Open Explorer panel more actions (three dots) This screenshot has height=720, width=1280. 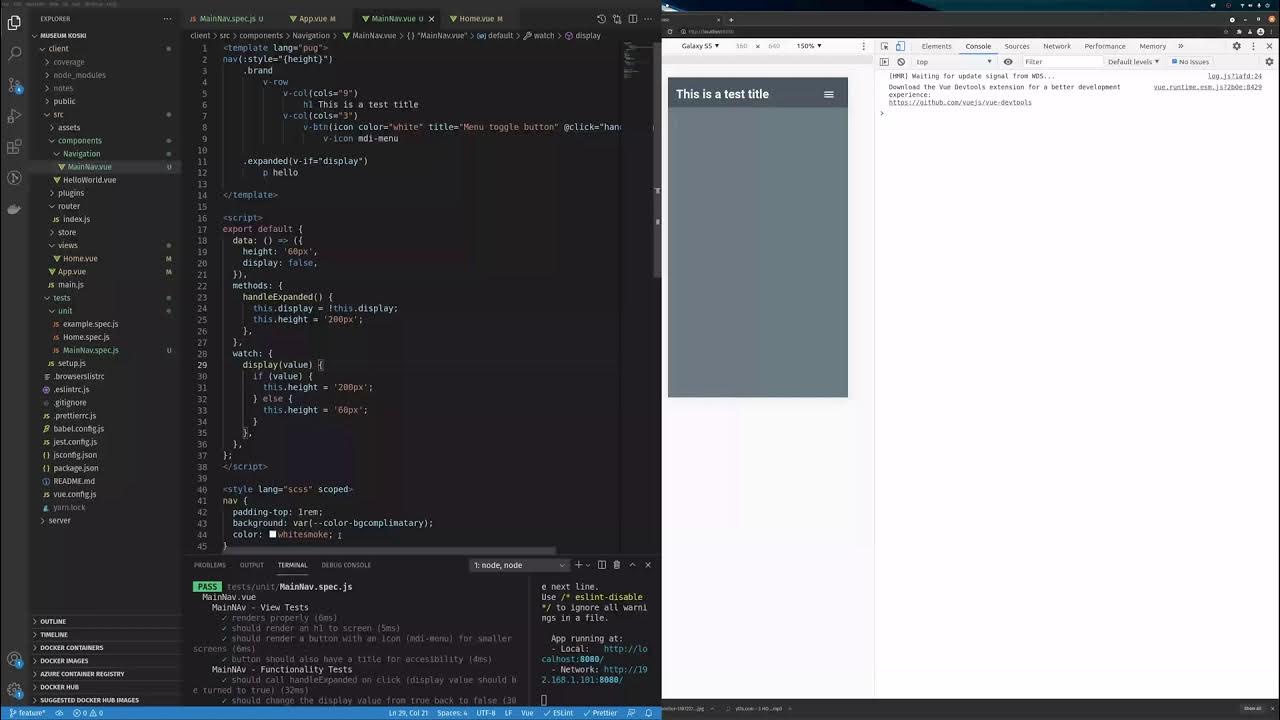(169, 18)
